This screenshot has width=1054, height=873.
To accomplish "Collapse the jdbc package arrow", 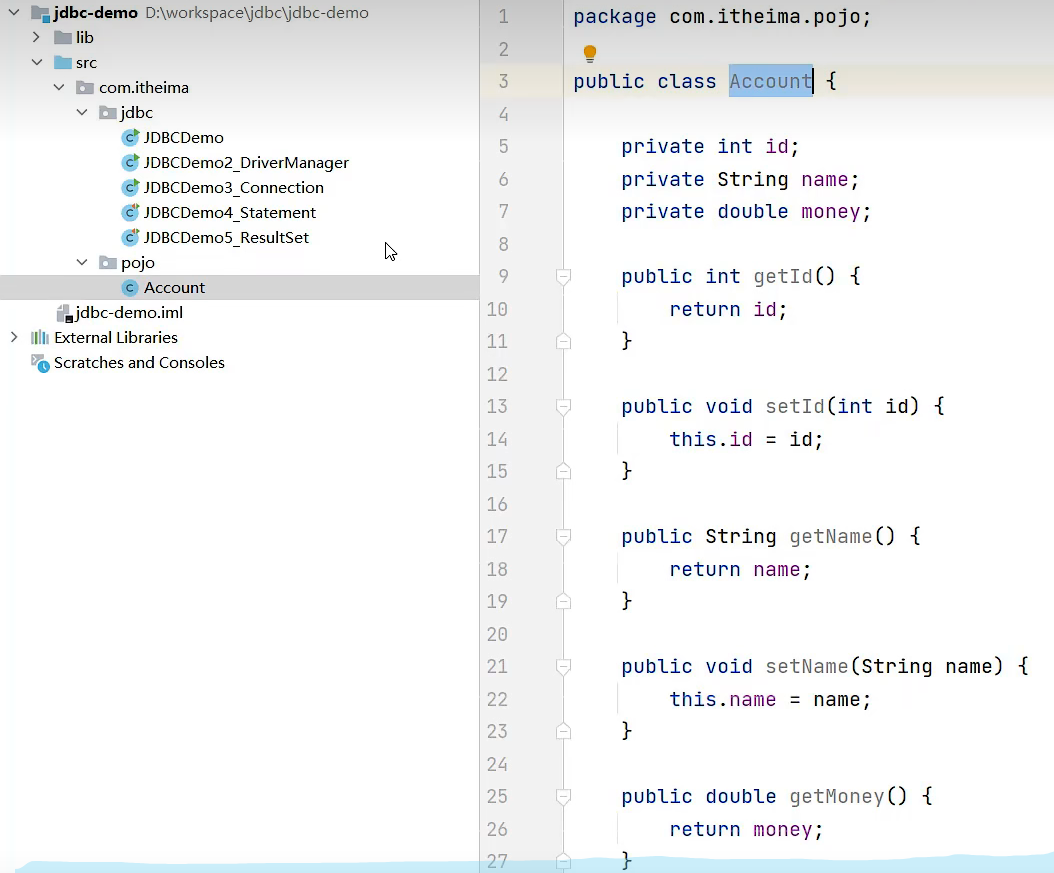I will 82,112.
